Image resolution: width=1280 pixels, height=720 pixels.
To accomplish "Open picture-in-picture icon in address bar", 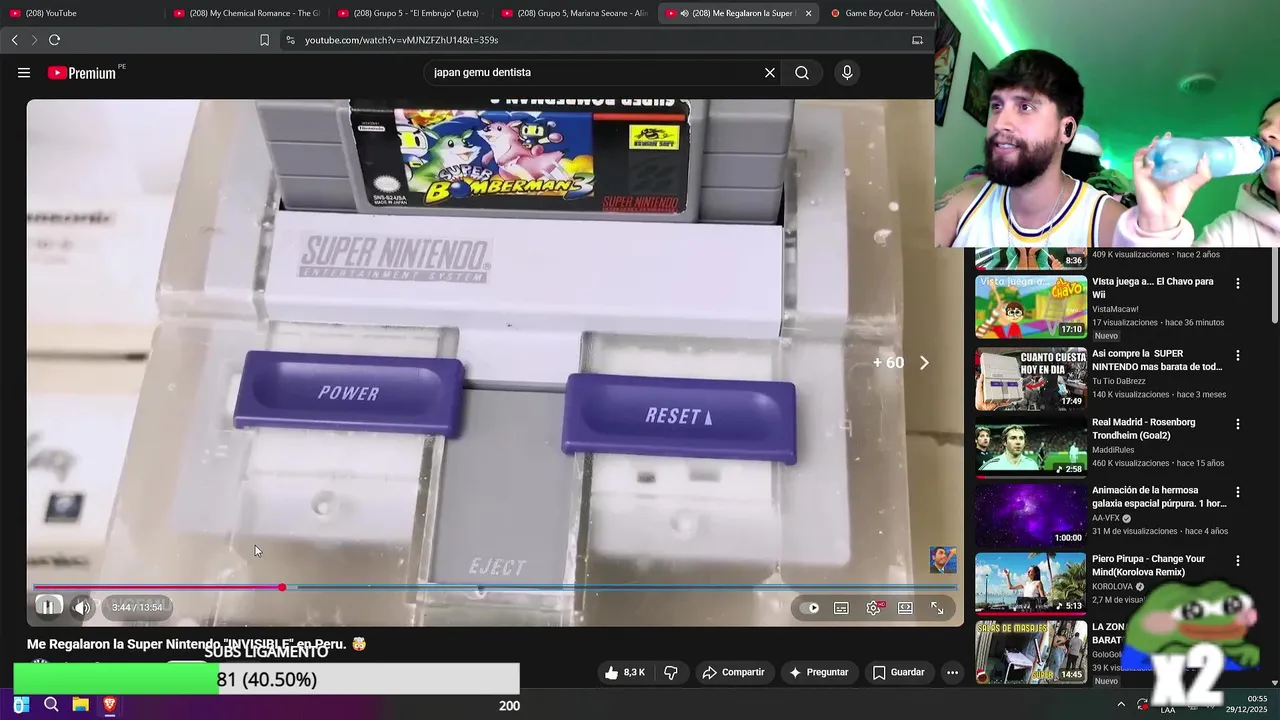I will coord(917,40).
